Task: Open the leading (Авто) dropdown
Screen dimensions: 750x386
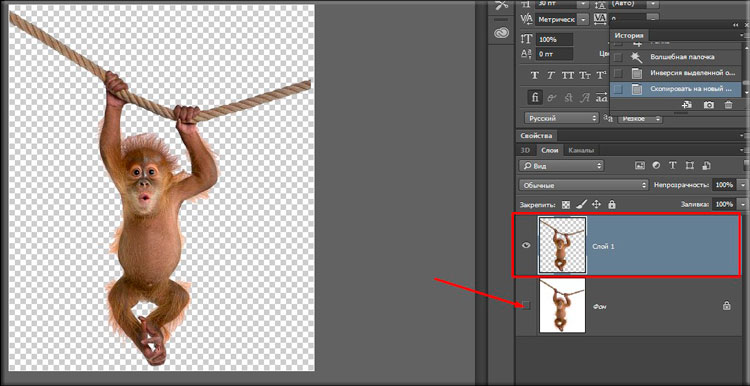Action: tap(652, 3)
